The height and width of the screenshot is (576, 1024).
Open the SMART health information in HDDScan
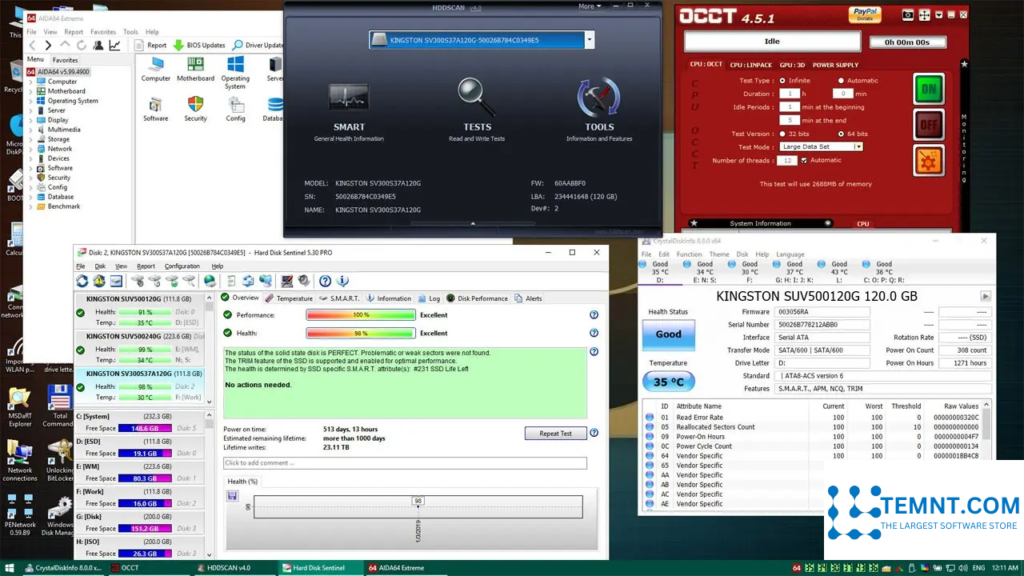349,101
